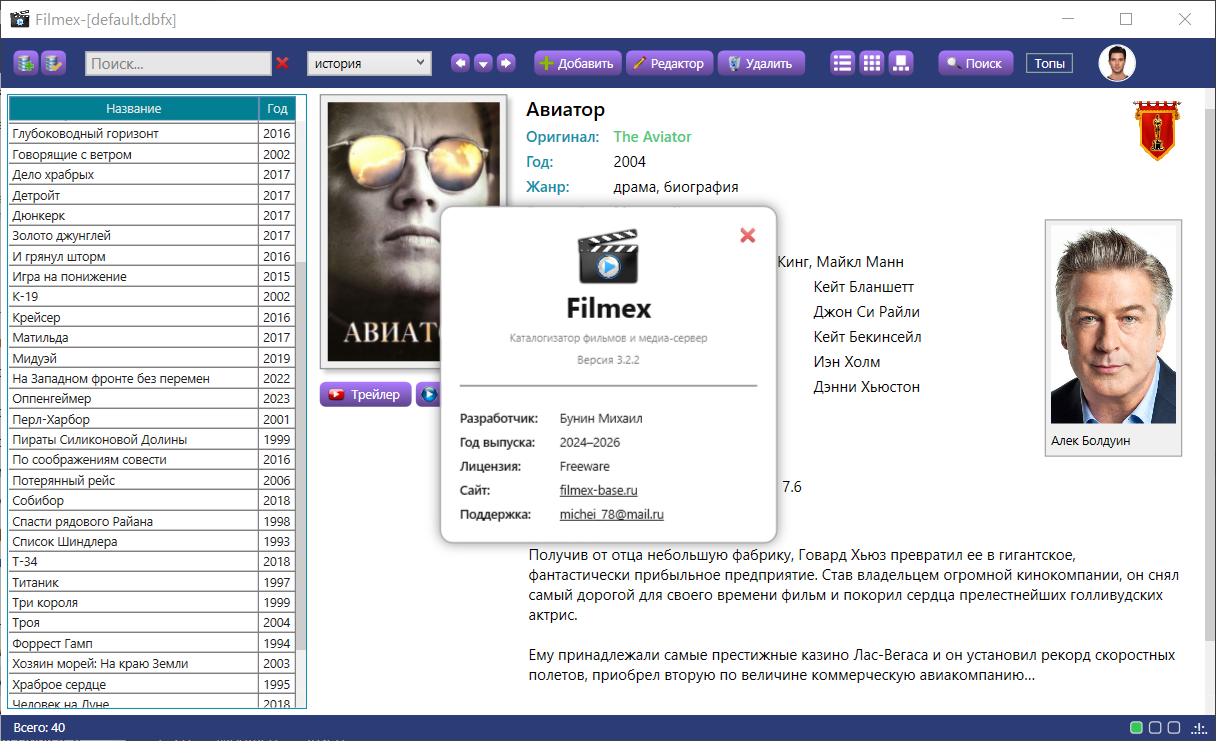Select Игра на понижение row
Image resolution: width=1216 pixels, height=741 pixels.
[152, 277]
